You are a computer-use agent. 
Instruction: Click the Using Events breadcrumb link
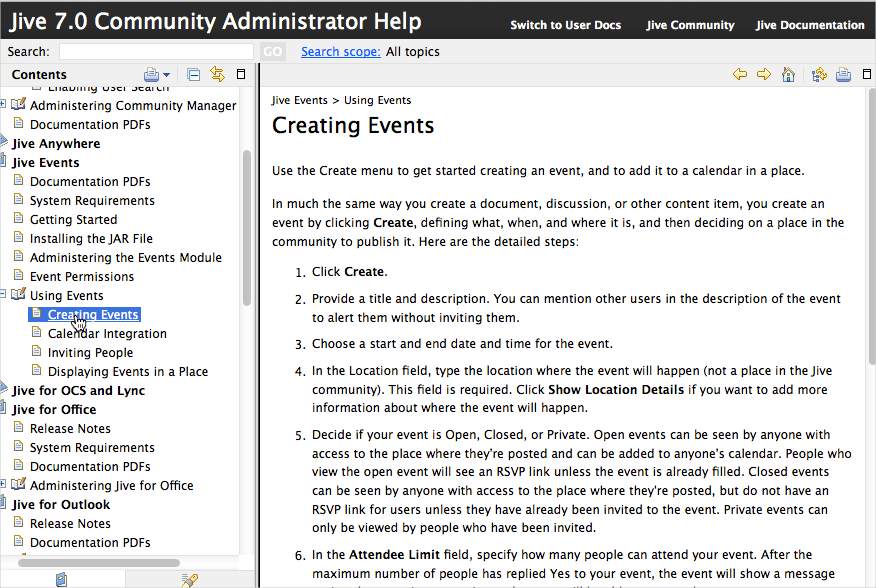click(x=378, y=100)
